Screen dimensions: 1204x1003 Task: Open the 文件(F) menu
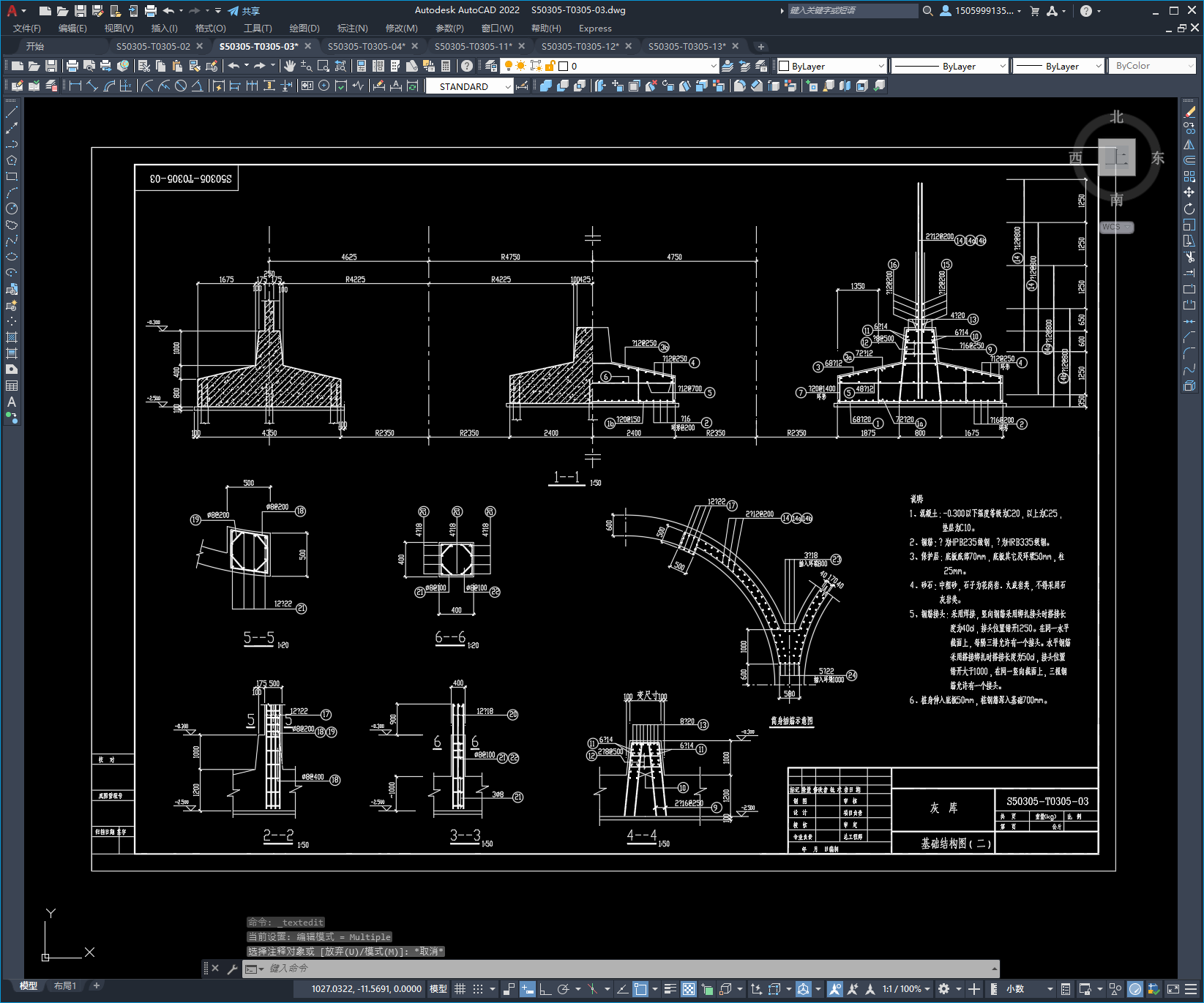click(x=27, y=29)
